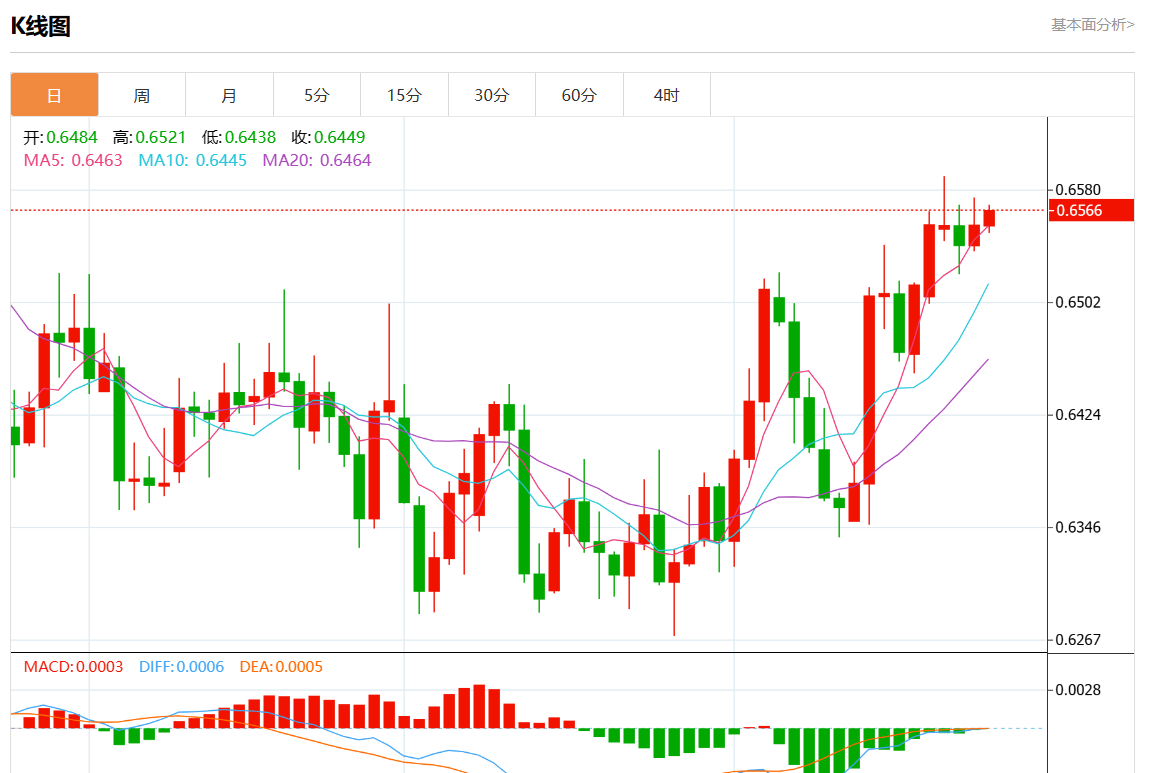
Task: Click the 0.6346 price axis label
Action: [1078, 527]
